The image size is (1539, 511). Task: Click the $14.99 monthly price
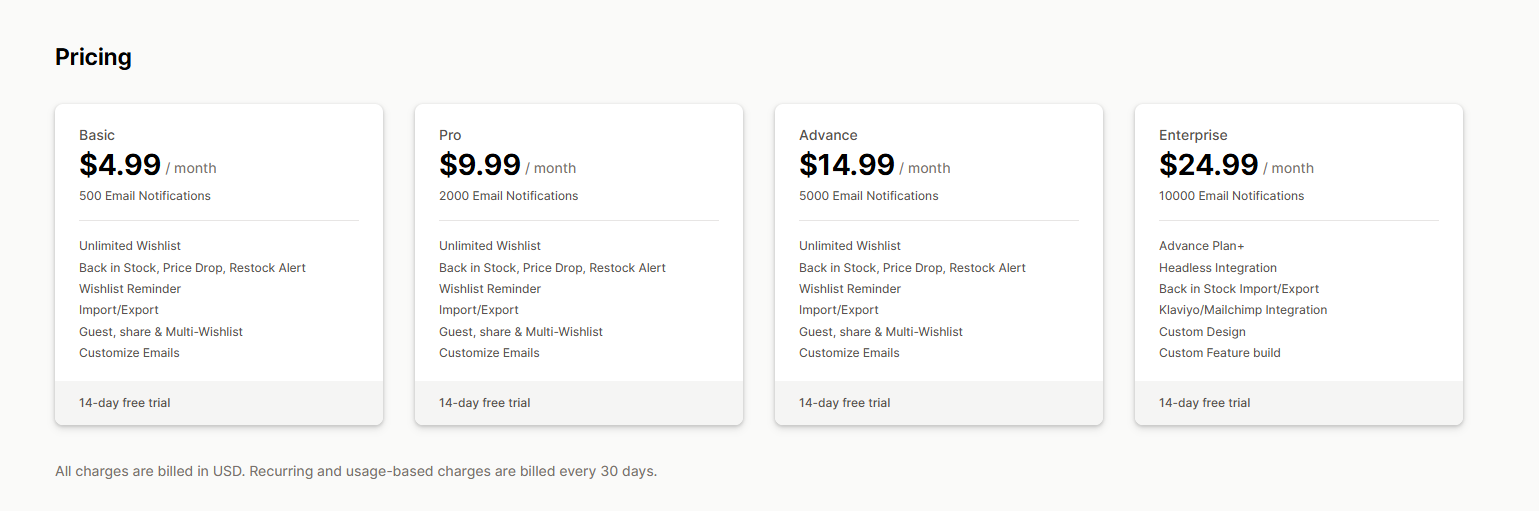(847, 165)
